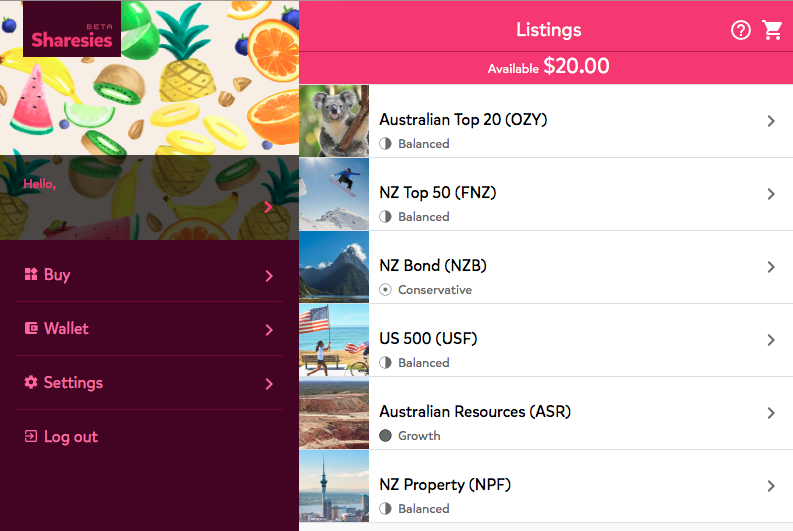Screen dimensions: 793x531
Task: Open the Settings menu item
Action: click(x=73, y=383)
